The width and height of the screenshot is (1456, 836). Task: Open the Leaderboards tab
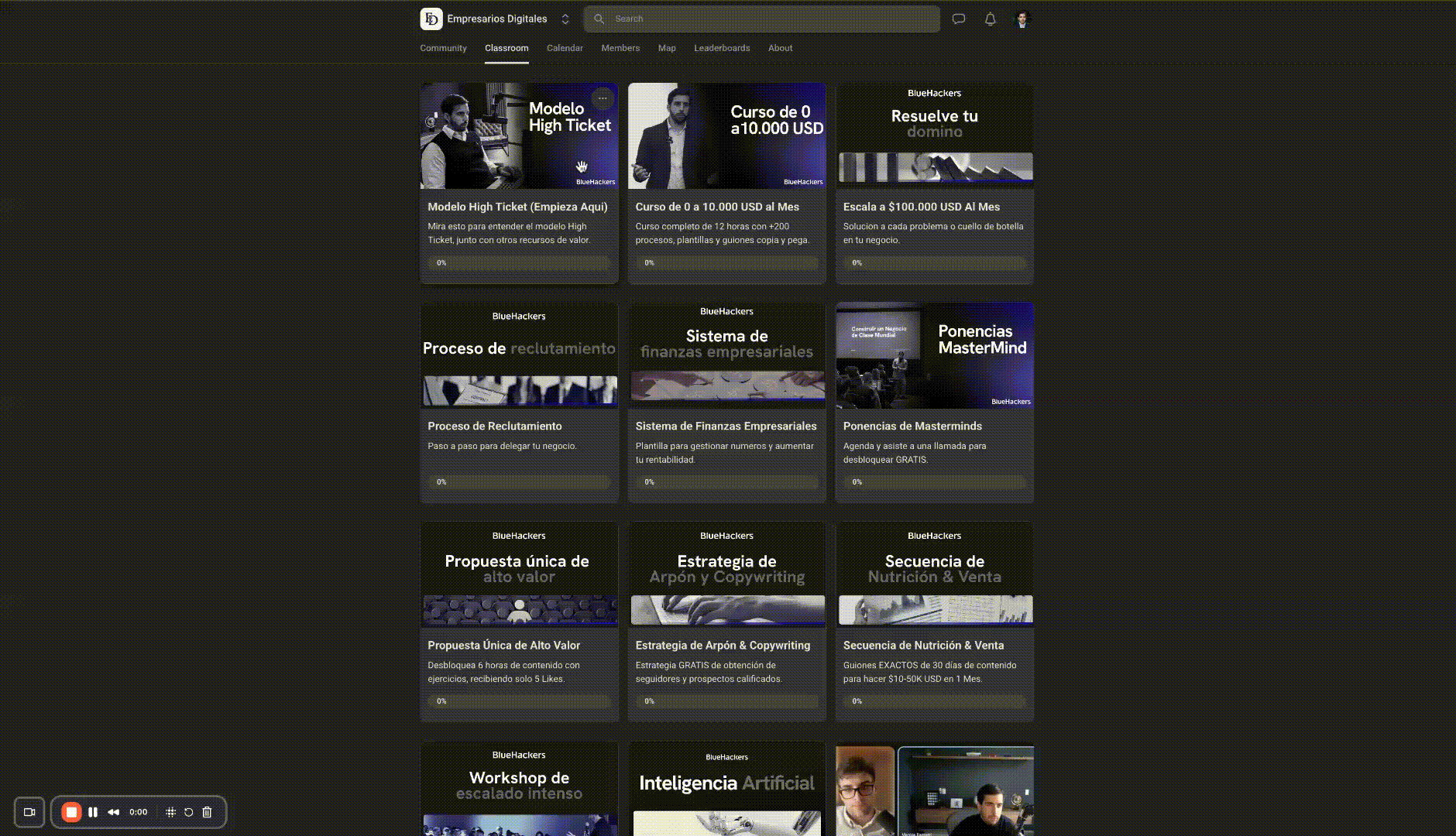tap(722, 48)
